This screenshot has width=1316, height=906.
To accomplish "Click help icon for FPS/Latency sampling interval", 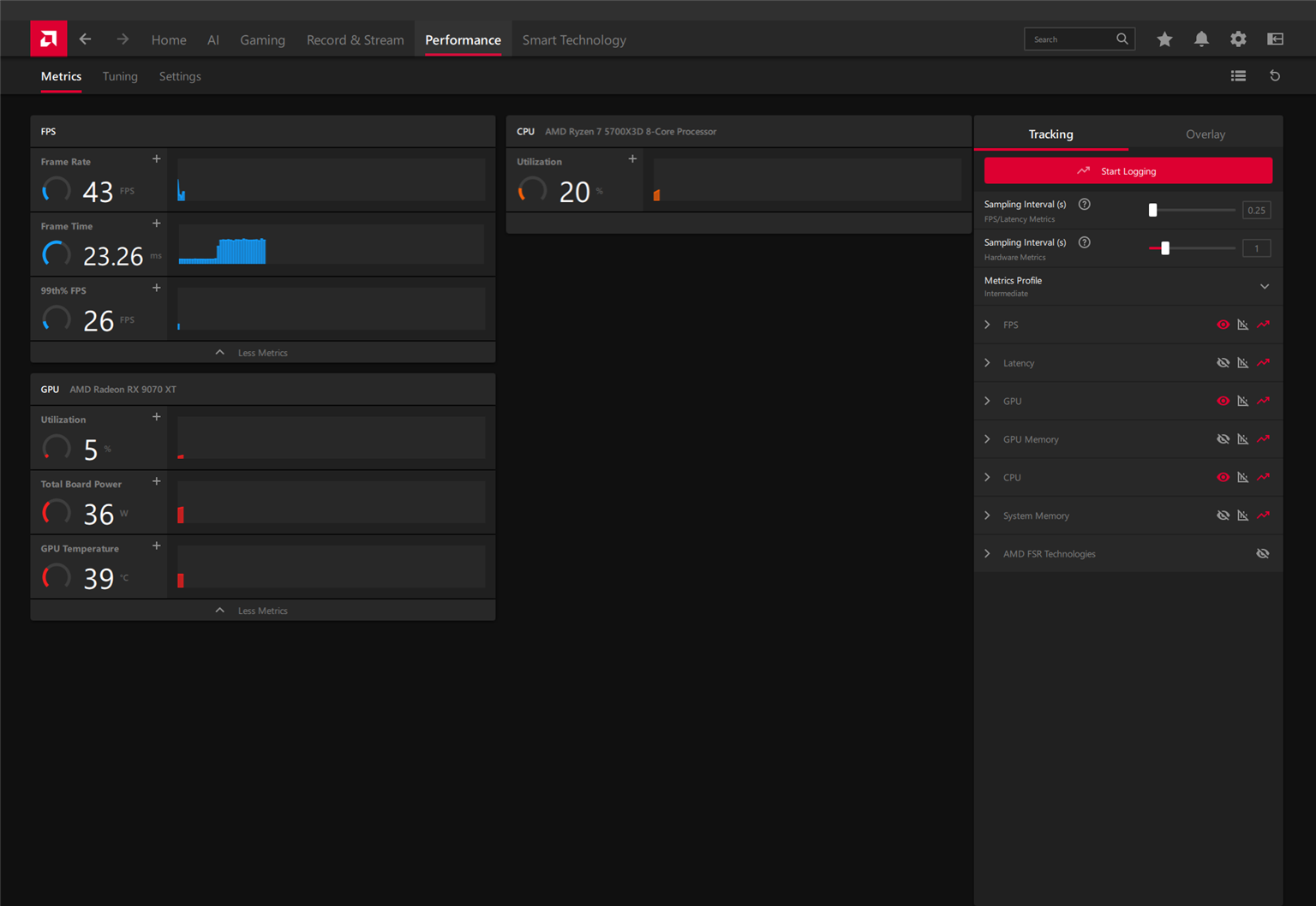I will click(x=1084, y=205).
